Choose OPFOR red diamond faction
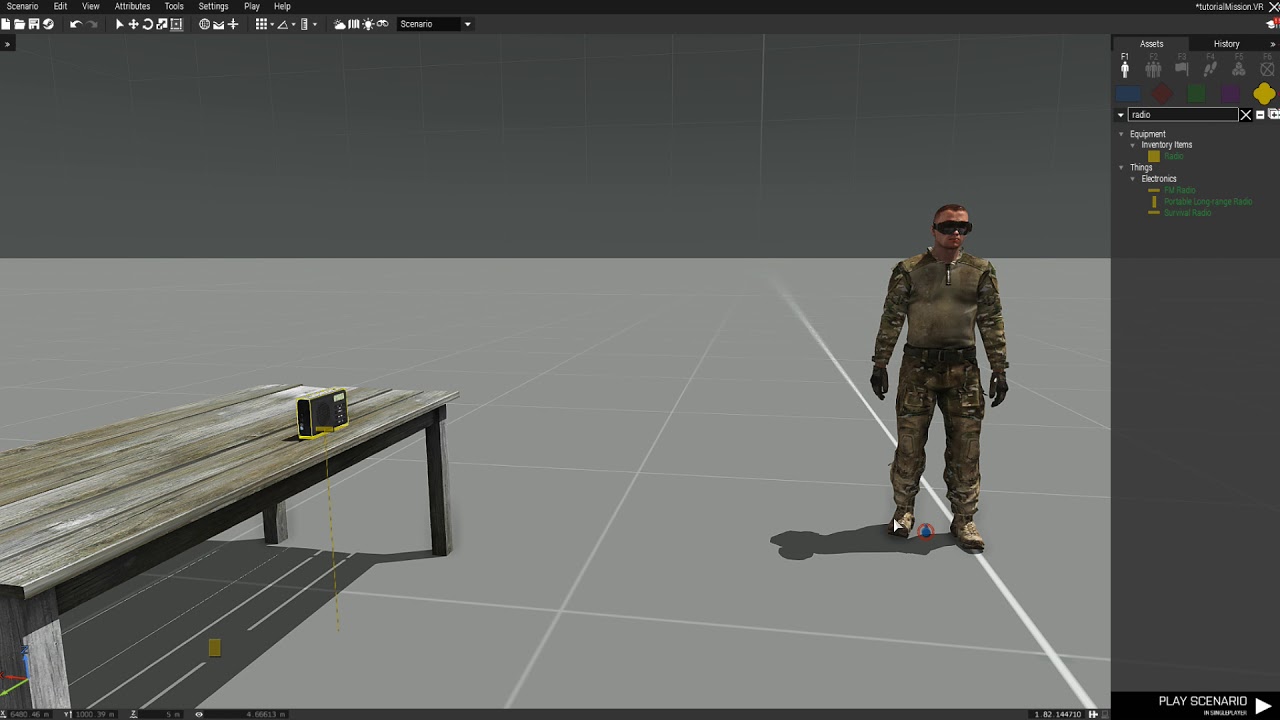The height and width of the screenshot is (720, 1280). tap(1162, 94)
